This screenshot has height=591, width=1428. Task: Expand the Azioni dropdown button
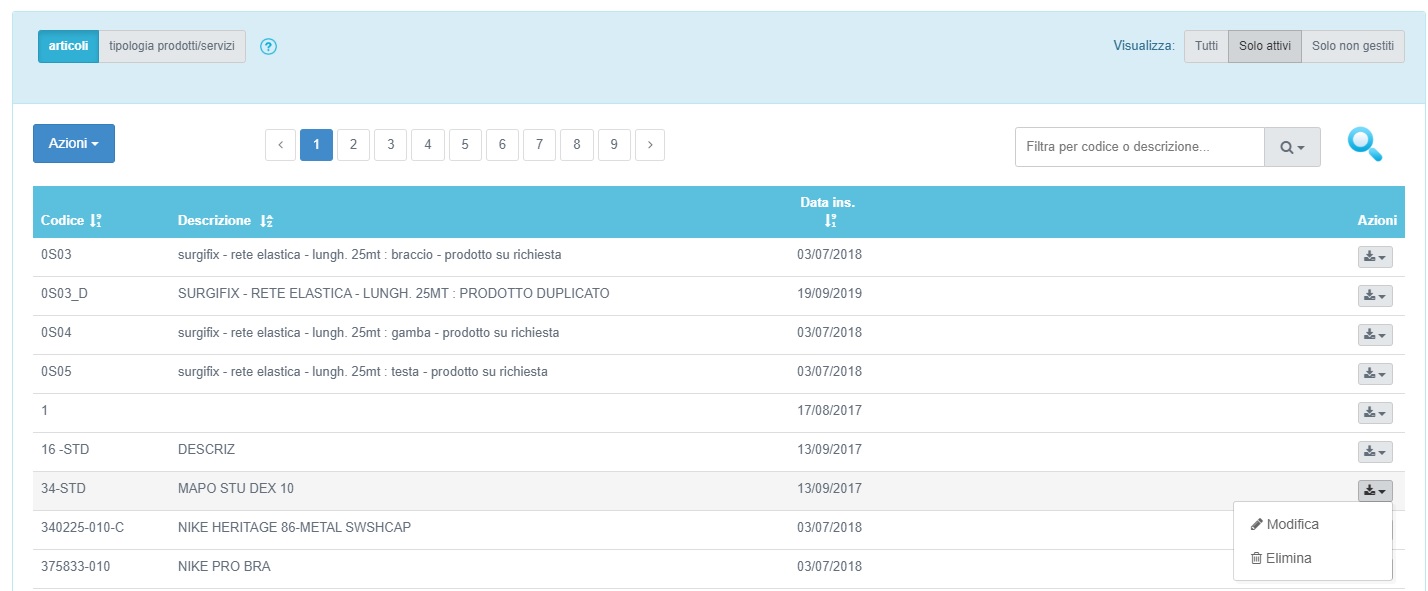(74, 143)
